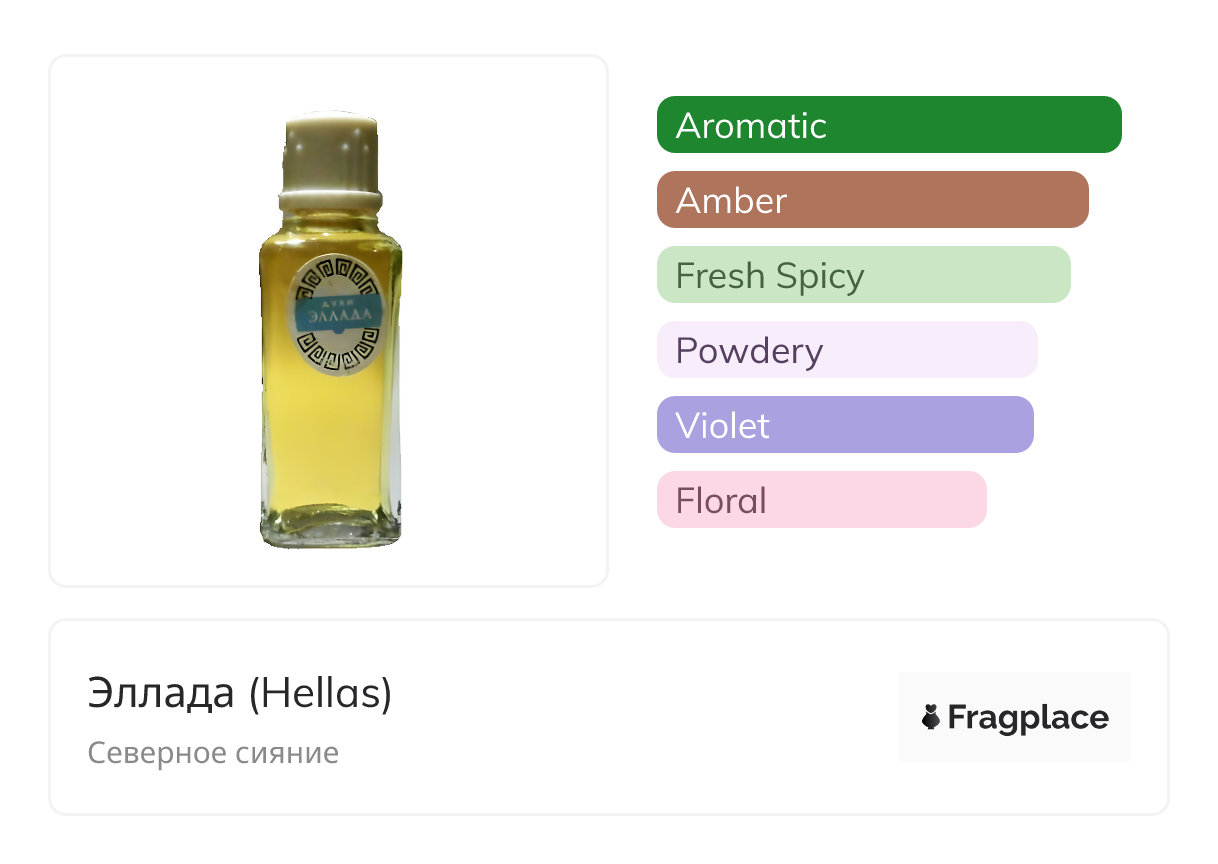Image resolution: width=1218 pixels, height=864 pixels.
Task: Pick the pale Powdery accord bar
Action: point(846,350)
